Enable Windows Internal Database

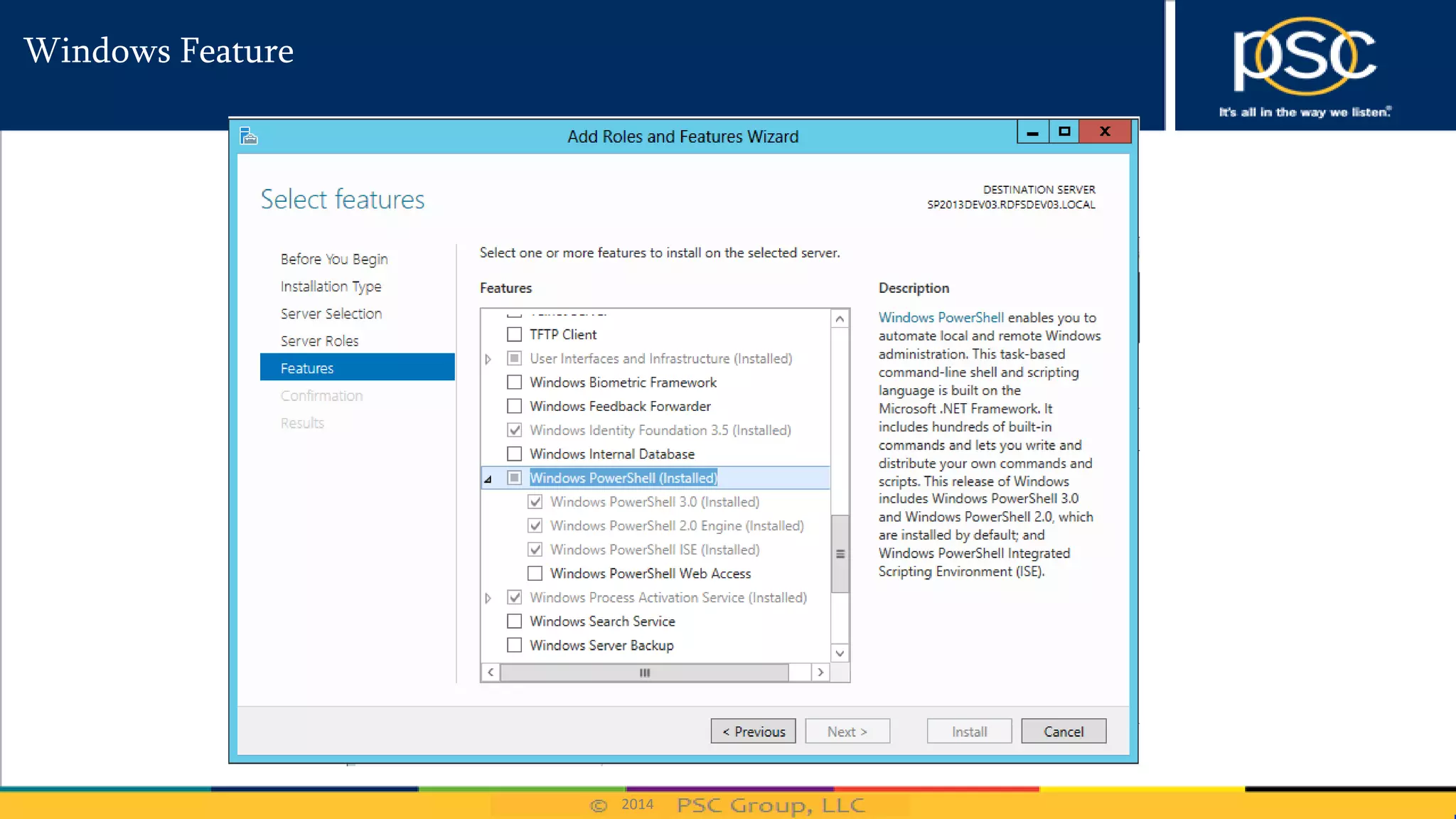click(515, 454)
